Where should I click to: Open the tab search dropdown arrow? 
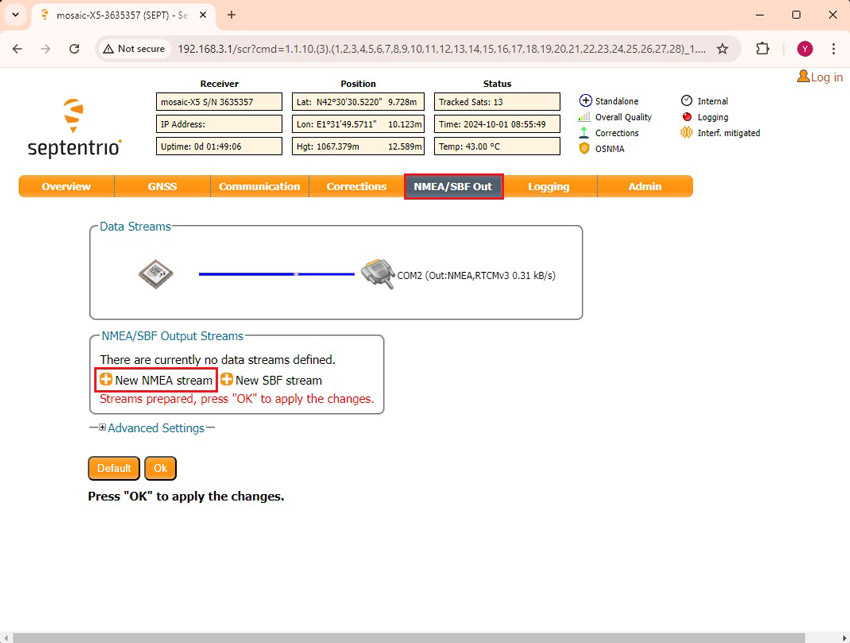click(x=15, y=15)
